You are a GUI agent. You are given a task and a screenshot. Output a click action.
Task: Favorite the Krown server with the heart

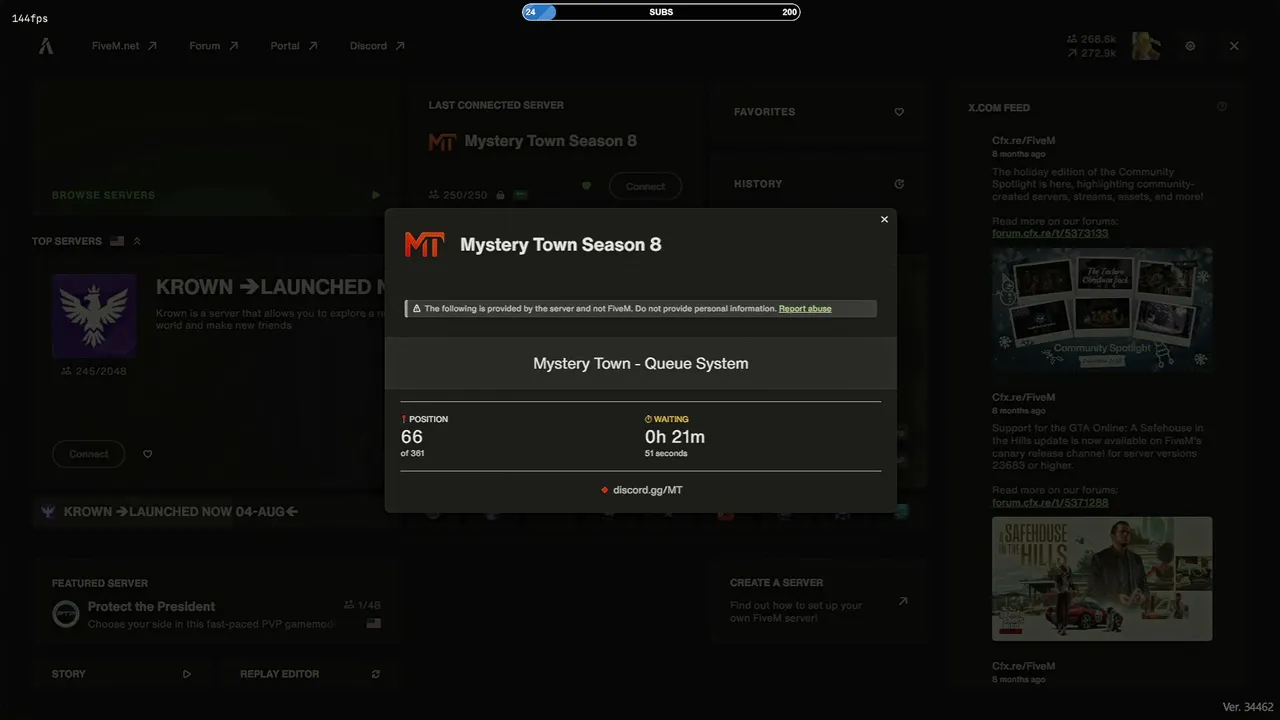tap(148, 454)
